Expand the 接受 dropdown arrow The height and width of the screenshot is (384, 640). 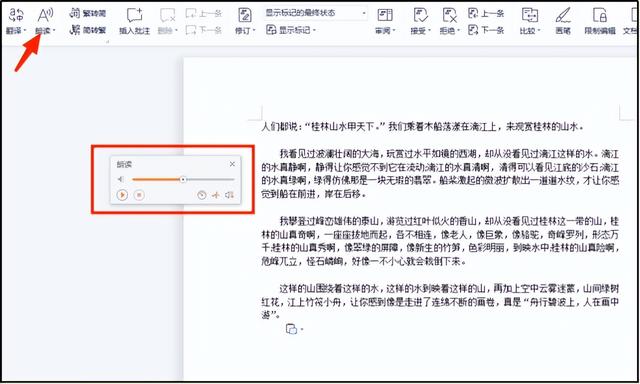tap(429, 30)
